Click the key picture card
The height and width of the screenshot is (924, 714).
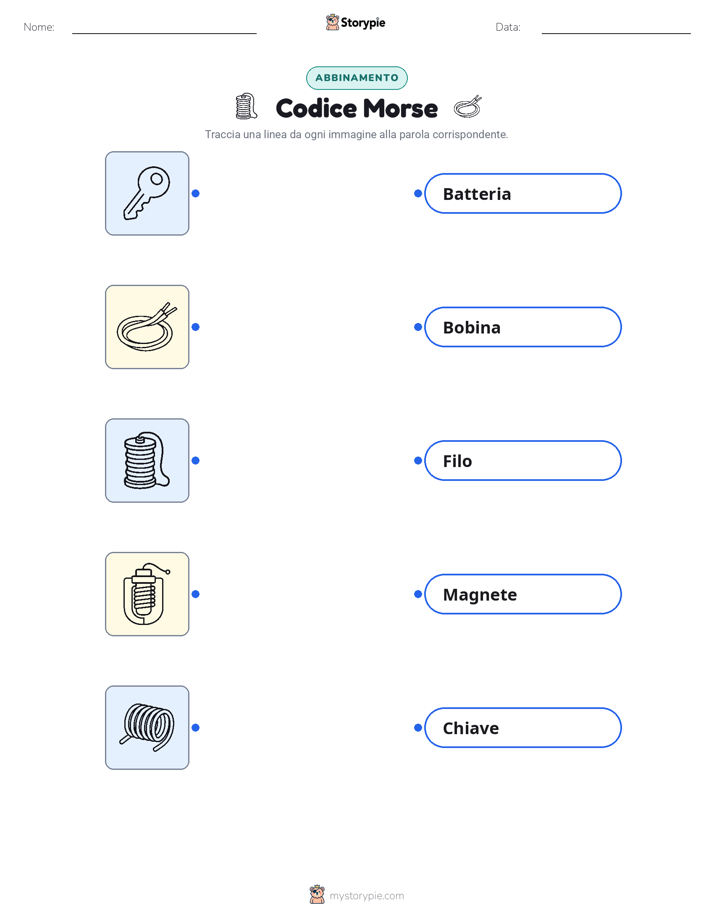[147, 193]
